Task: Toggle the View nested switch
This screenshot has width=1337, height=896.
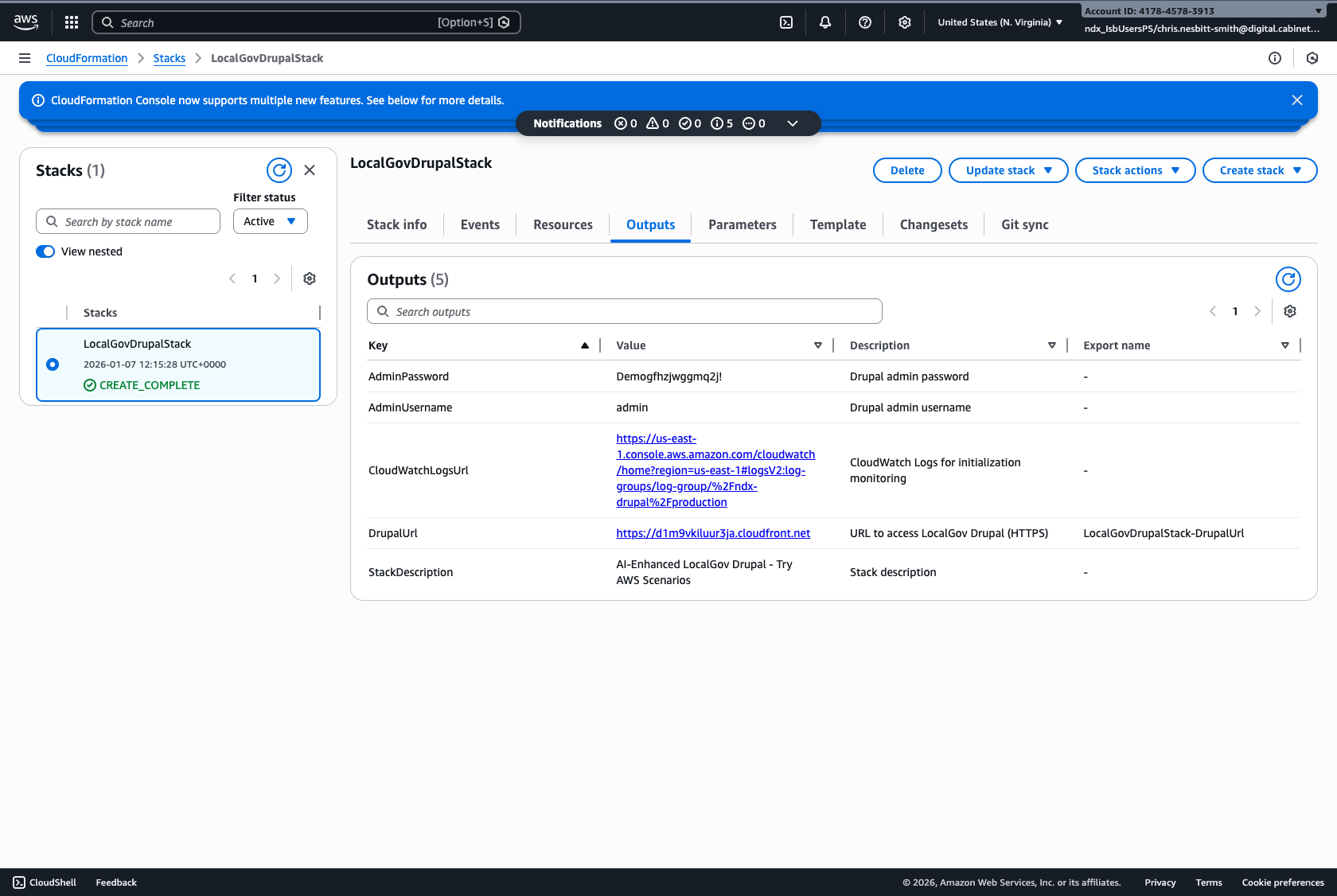Action: [x=45, y=251]
